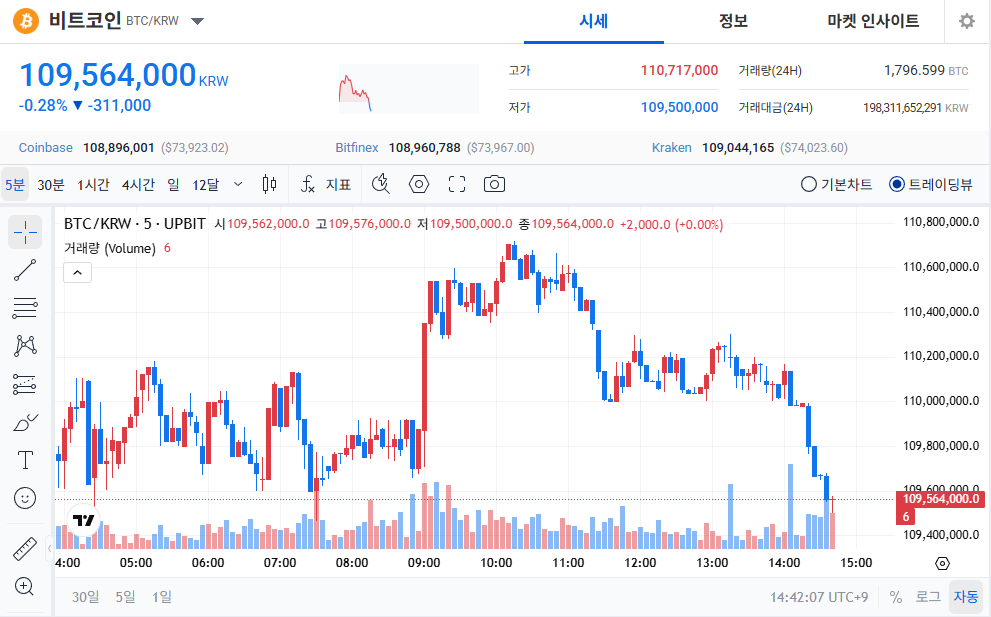Viewport: 991px width, 617px height.
Task: Set chart range to 30일
Action: tap(85, 597)
